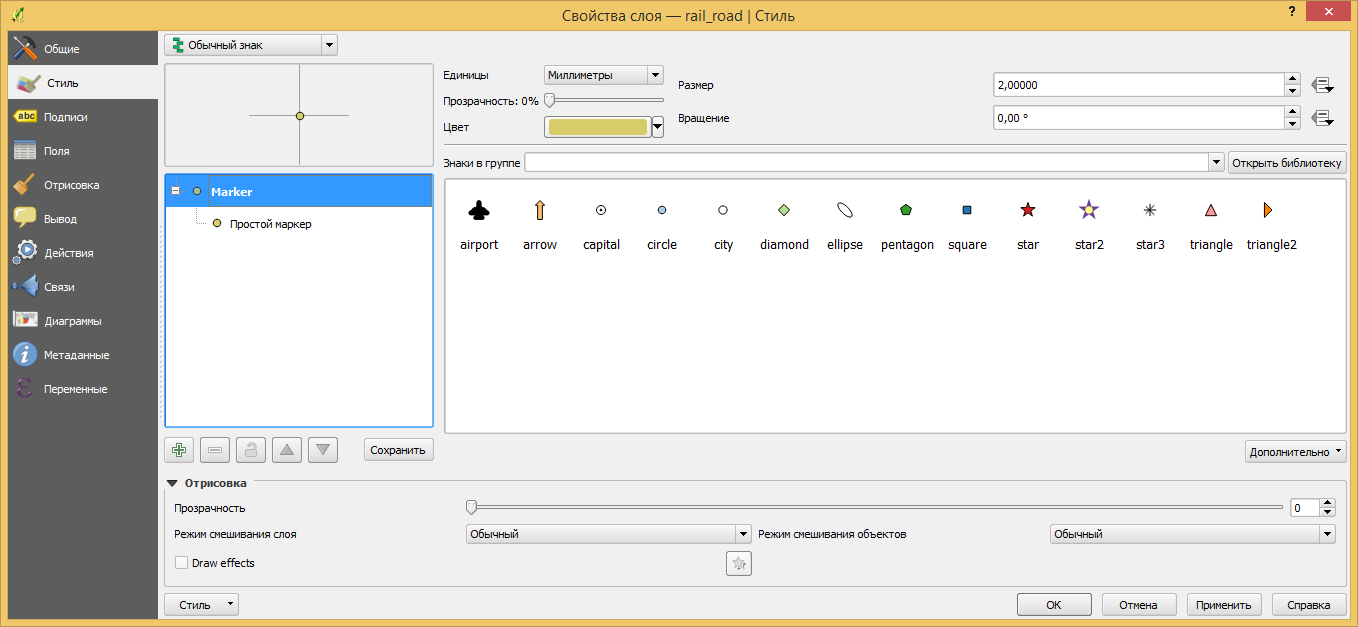Switch to the Подписи tab
The height and width of the screenshot is (627, 1358).
pyautogui.click(x=65, y=117)
